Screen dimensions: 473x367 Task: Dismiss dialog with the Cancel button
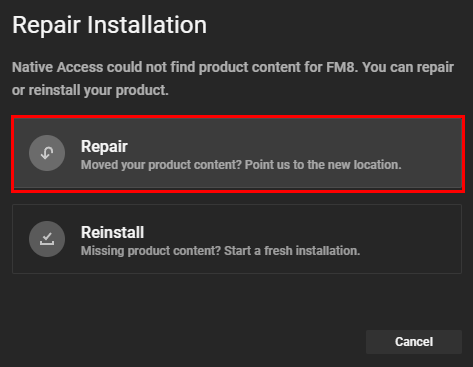coord(414,342)
